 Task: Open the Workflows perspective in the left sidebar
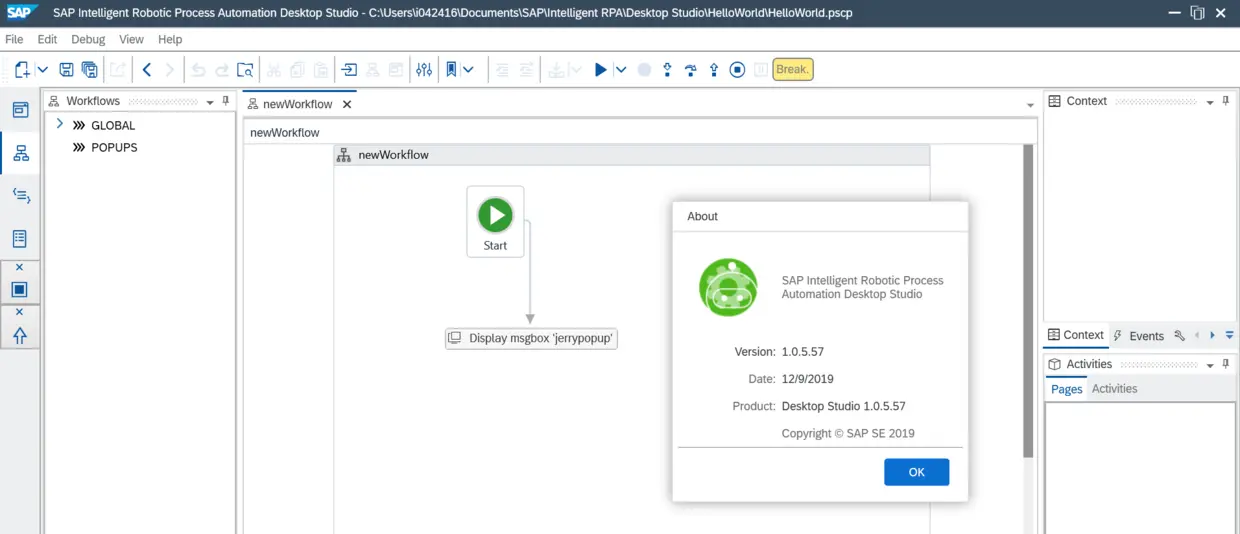pyautogui.click(x=20, y=153)
